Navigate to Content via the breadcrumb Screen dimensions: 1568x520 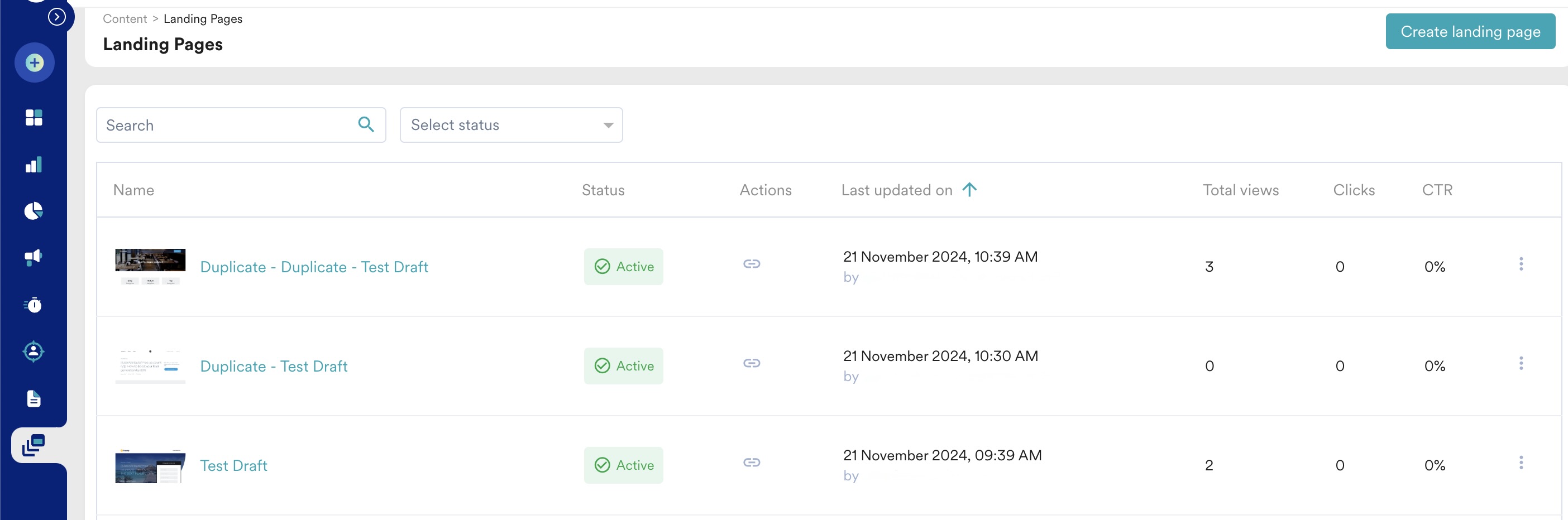[x=125, y=19]
